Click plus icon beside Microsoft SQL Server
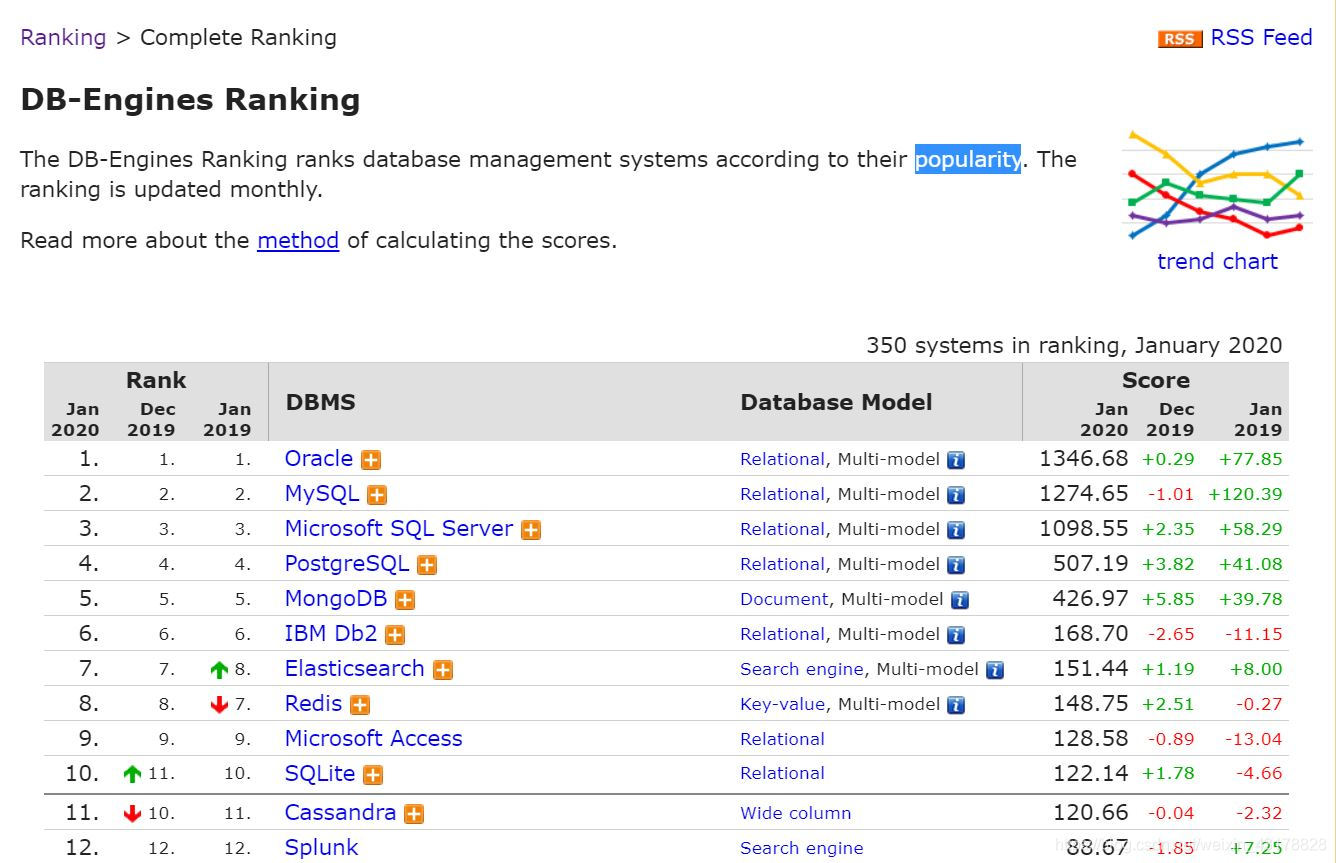The width and height of the screenshot is (1336, 863). pyautogui.click(x=531, y=530)
